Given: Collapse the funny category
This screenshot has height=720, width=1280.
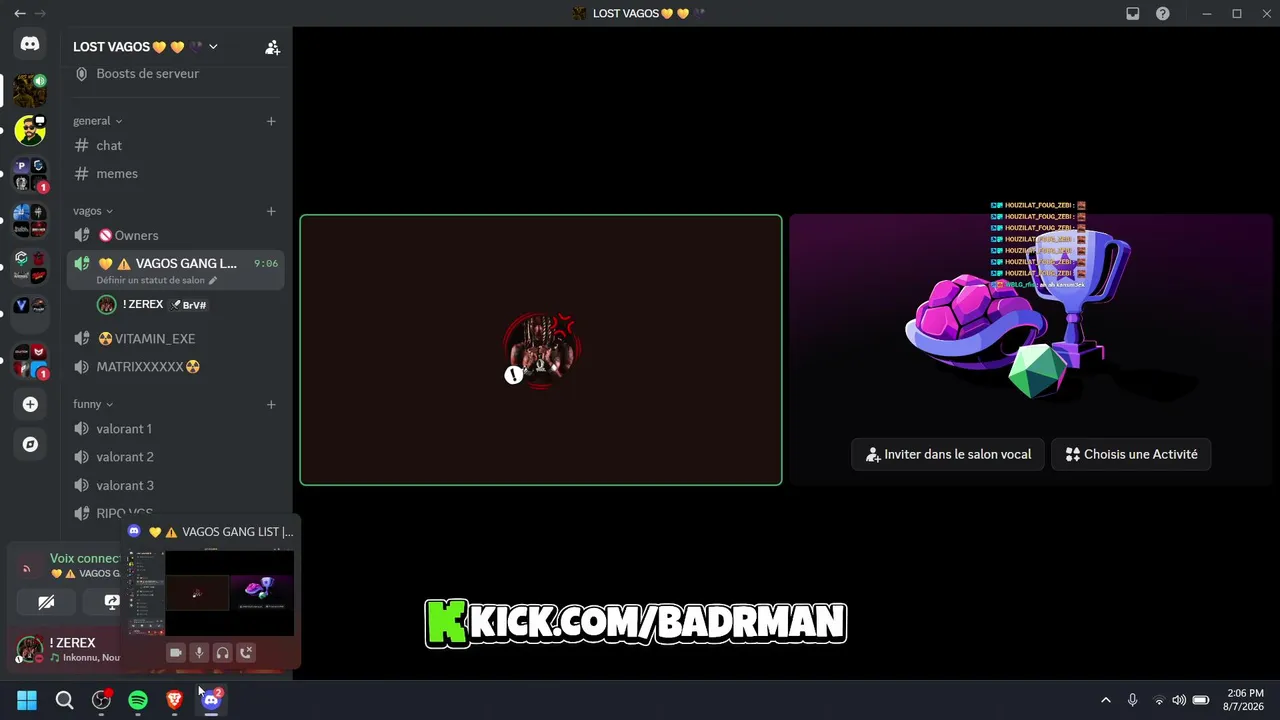Looking at the screenshot, I should 93,404.
